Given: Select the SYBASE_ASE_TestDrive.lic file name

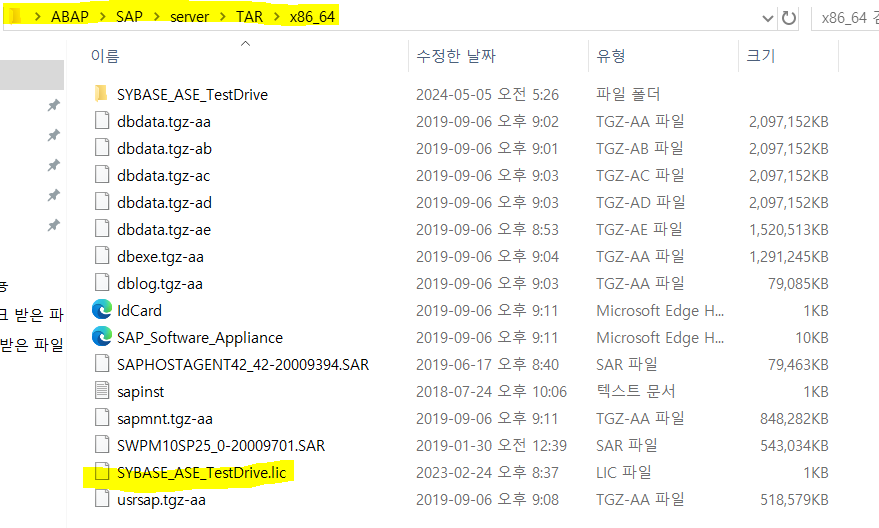Looking at the screenshot, I should click(202, 473).
